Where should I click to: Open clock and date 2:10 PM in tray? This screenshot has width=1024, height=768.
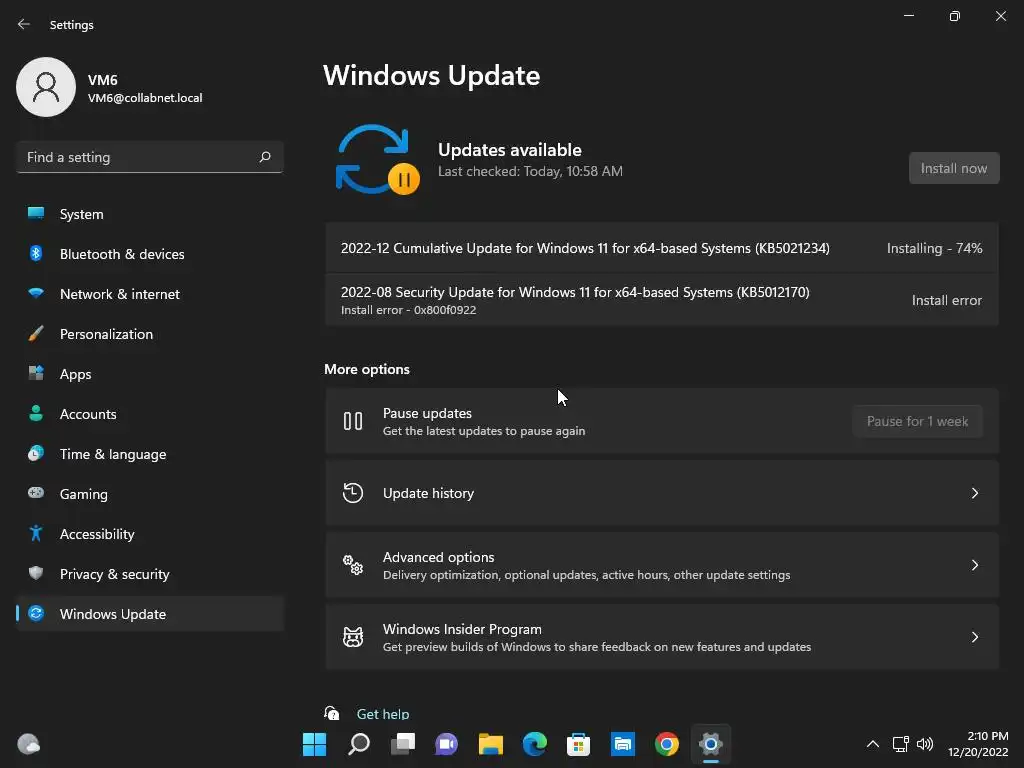tap(978, 744)
